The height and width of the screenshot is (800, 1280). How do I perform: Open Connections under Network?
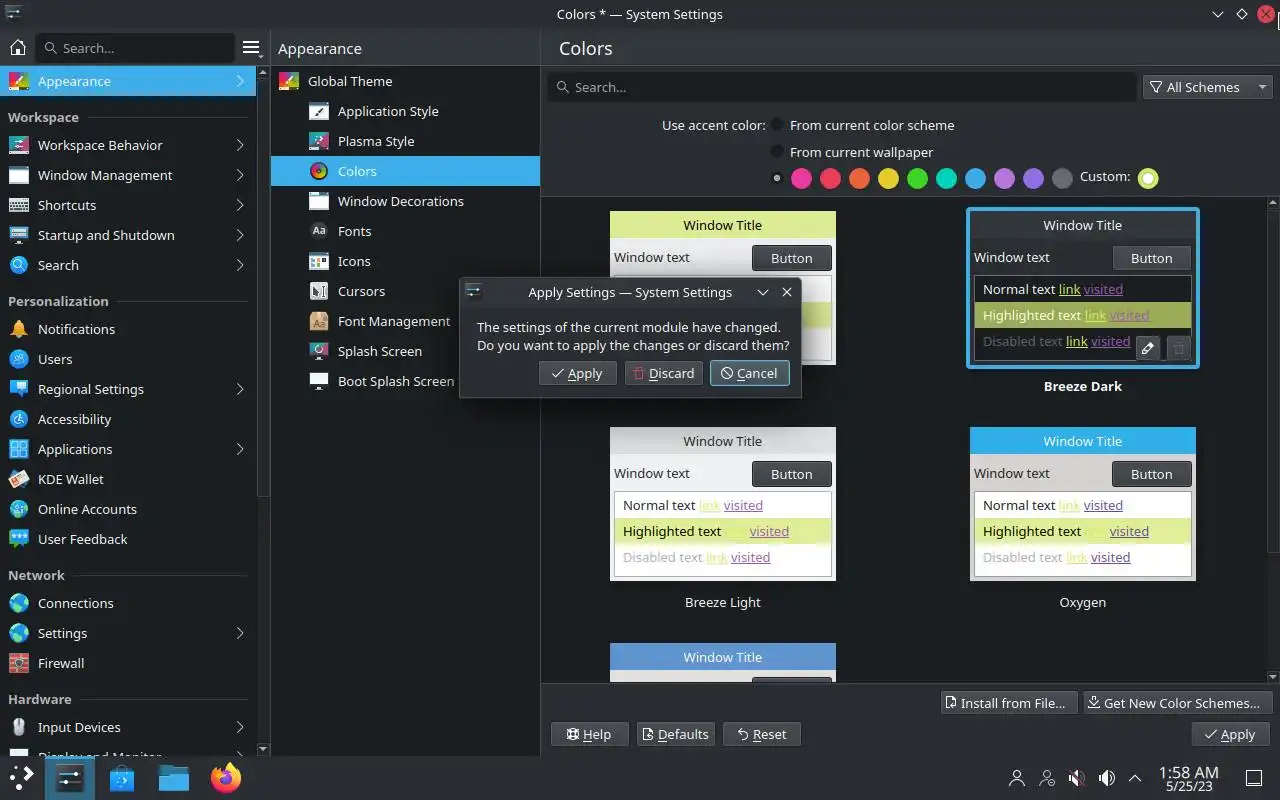(128, 603)
